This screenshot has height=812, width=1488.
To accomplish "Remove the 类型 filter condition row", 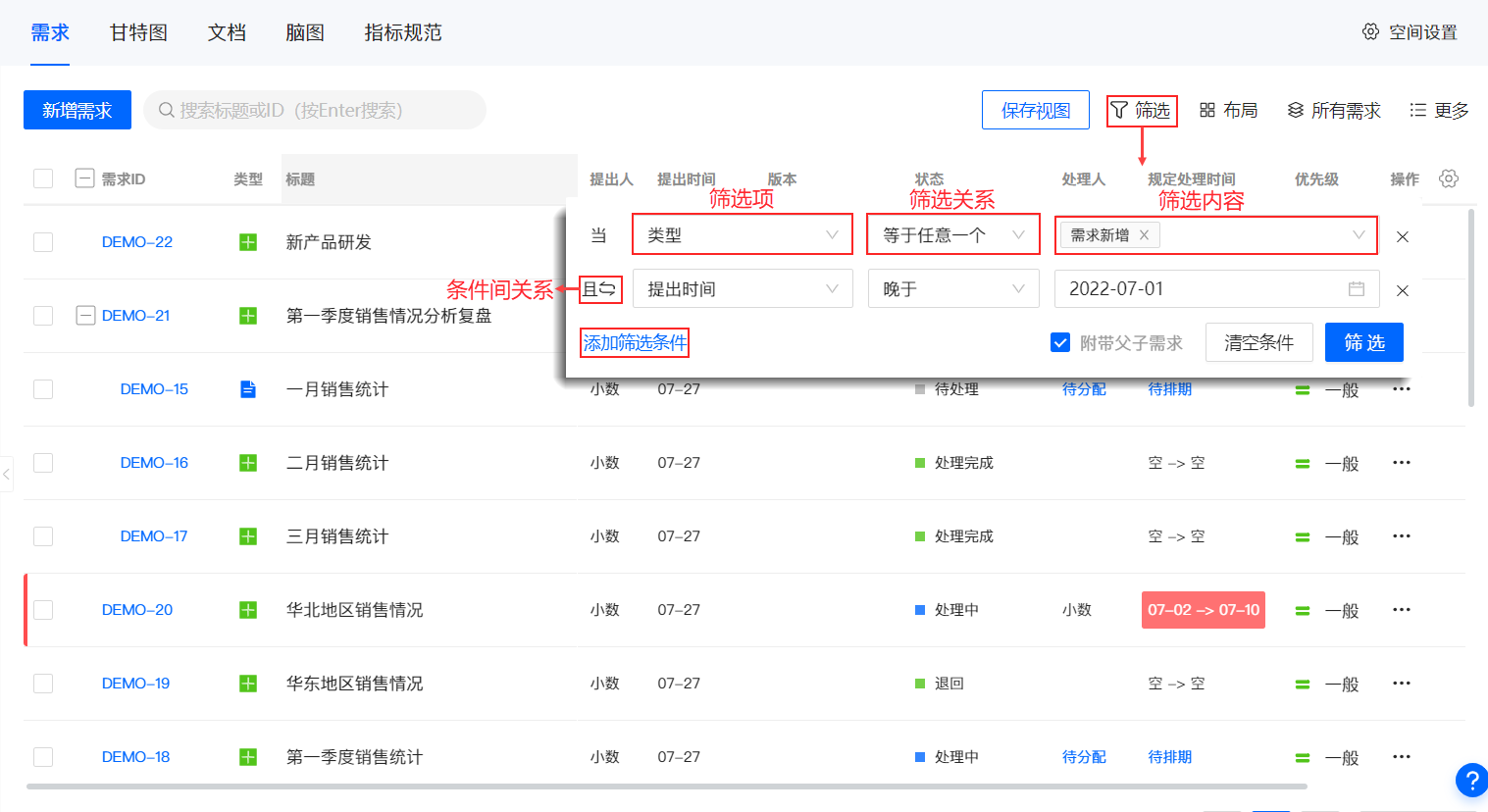I will click(1403, 236).
